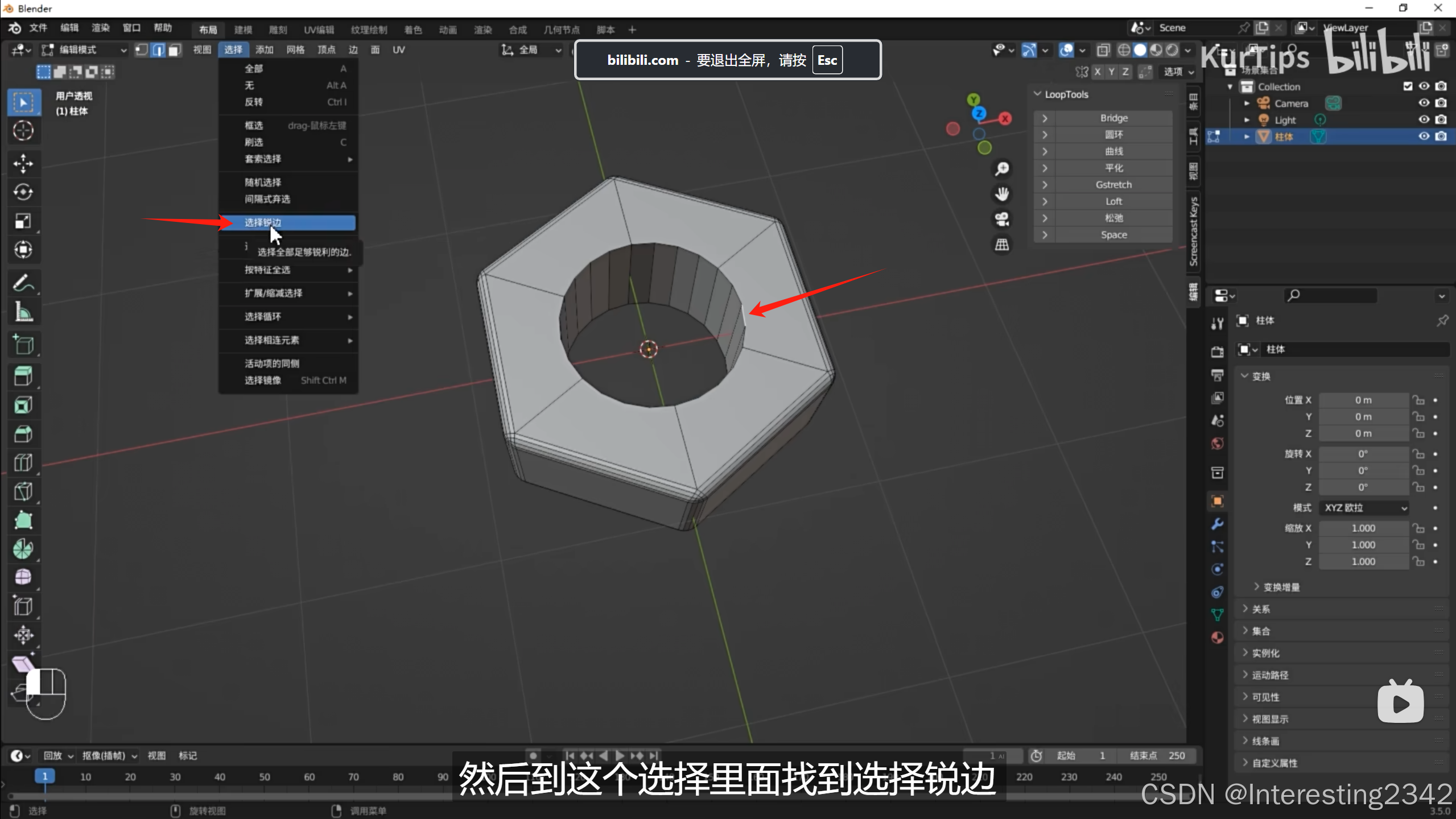Image resolution: width=1456 pixels, height=819 pixels.
Task: Hide the Camera object in viewport
Action: click(x=1424, y=103)
